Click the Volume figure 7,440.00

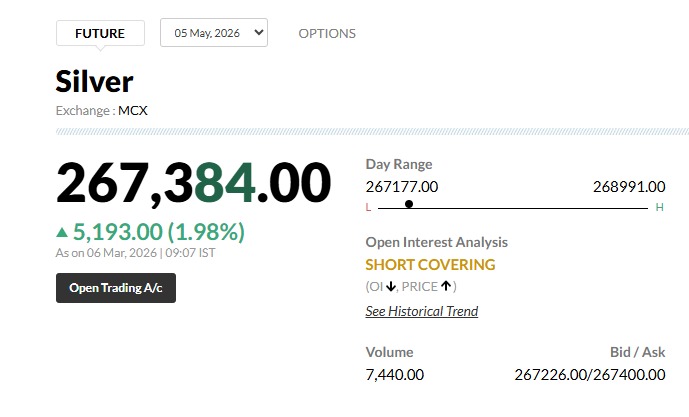(x=395, y=374)
